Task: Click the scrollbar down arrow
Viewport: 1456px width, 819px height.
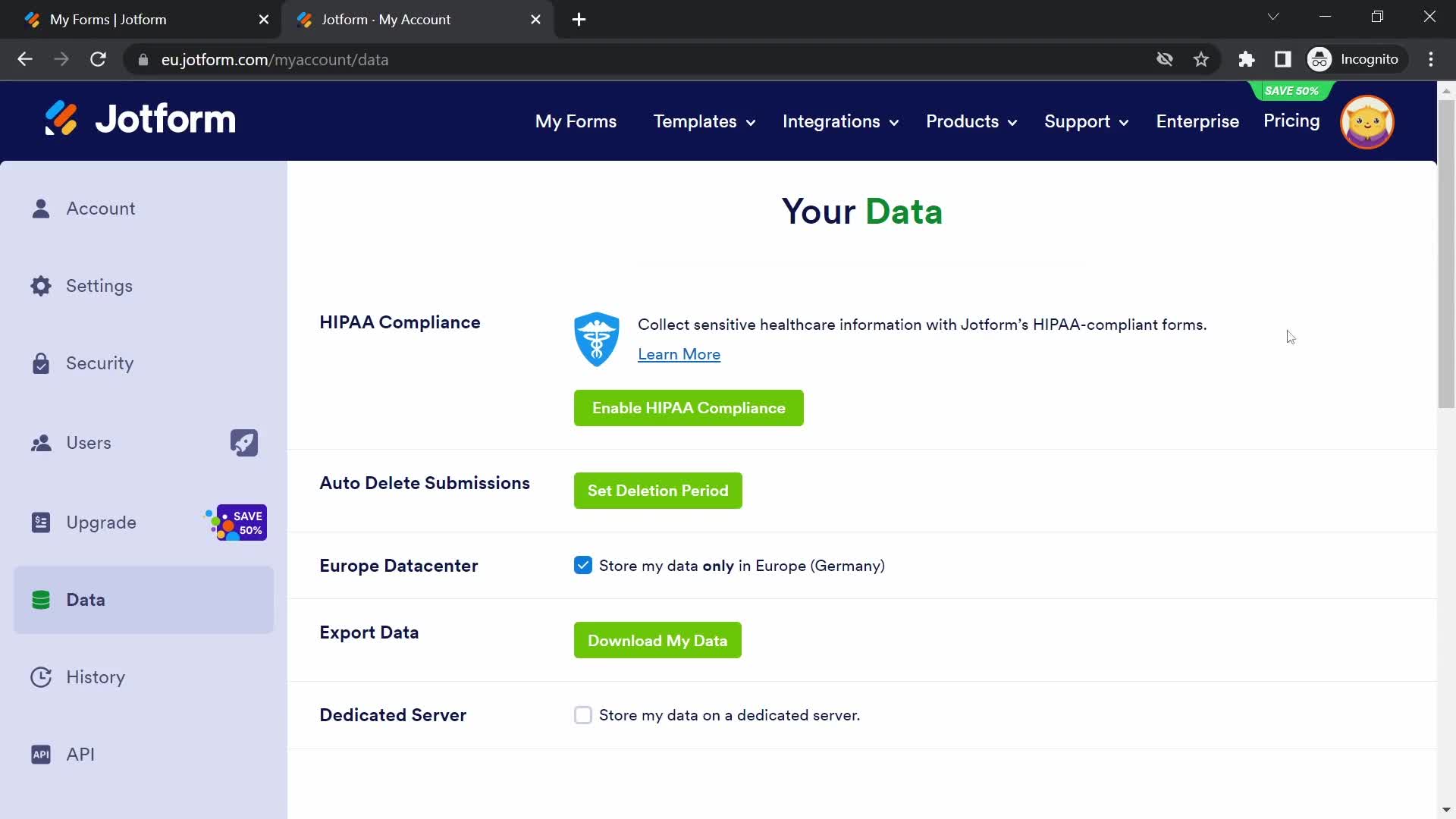Action: tap(1446, 811)
